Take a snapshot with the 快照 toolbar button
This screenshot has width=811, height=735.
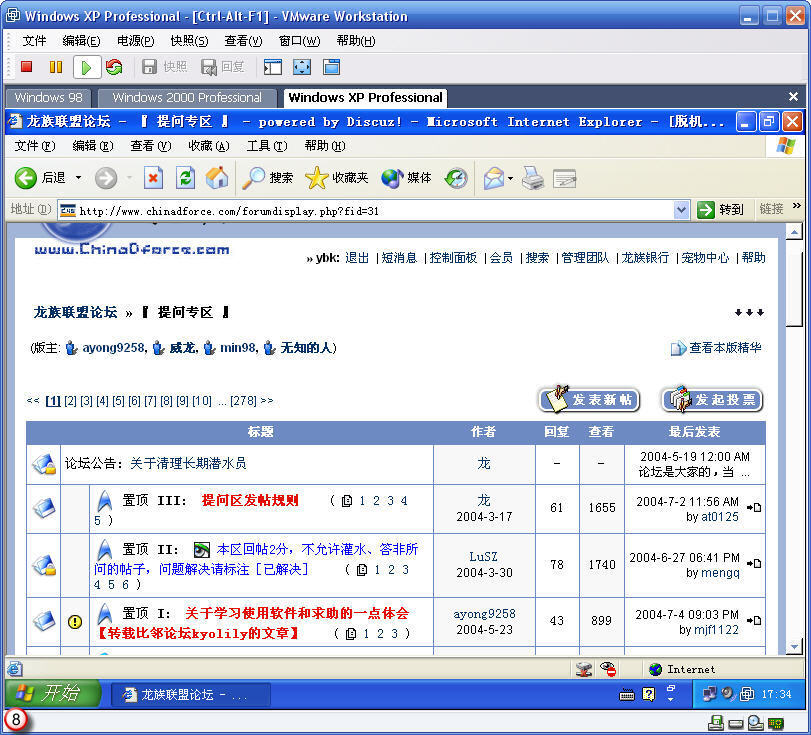click(164, 67)
